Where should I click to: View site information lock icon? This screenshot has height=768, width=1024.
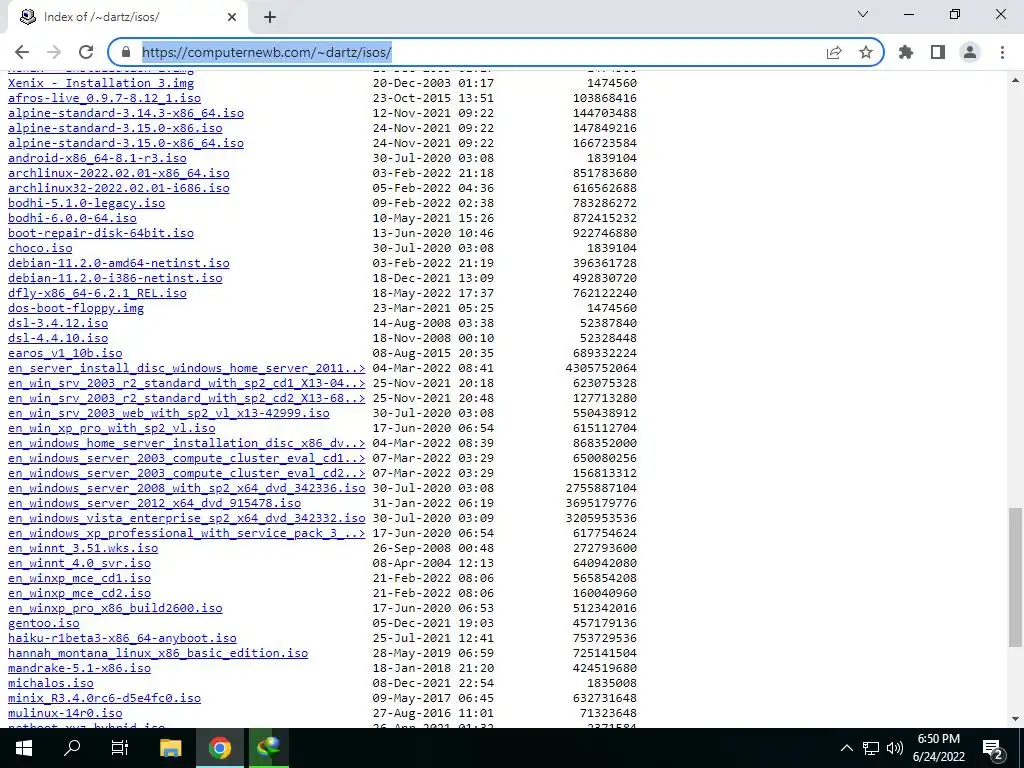pos(127,52)
